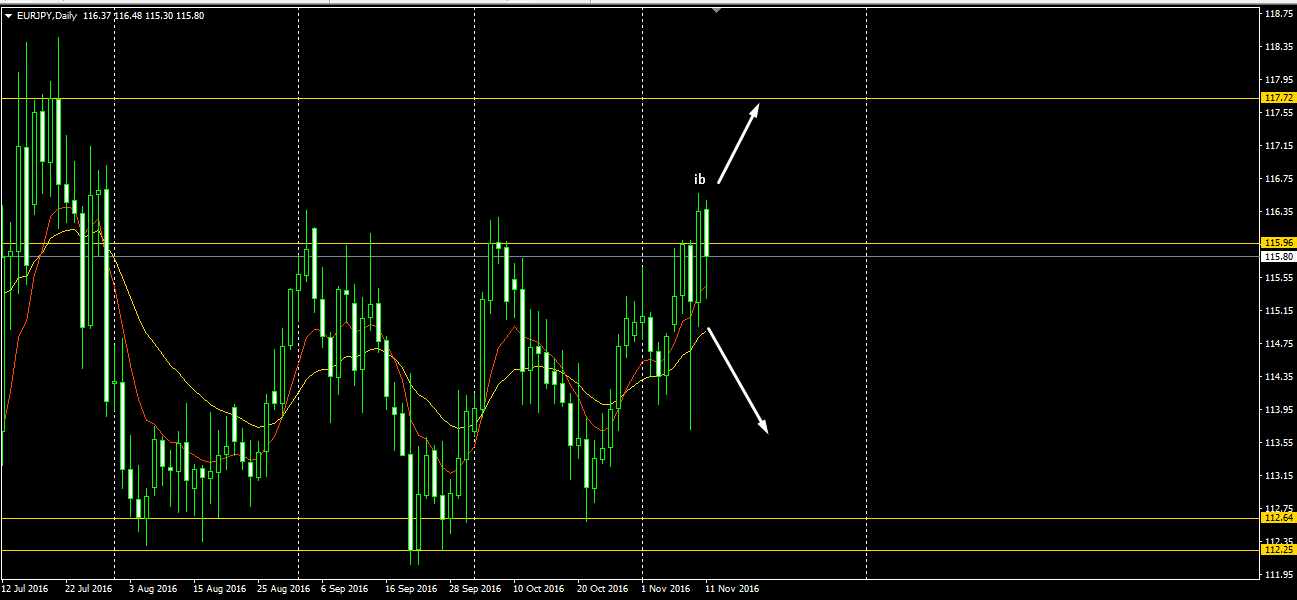Click the 114.35 price axis value

(1278, 377)
